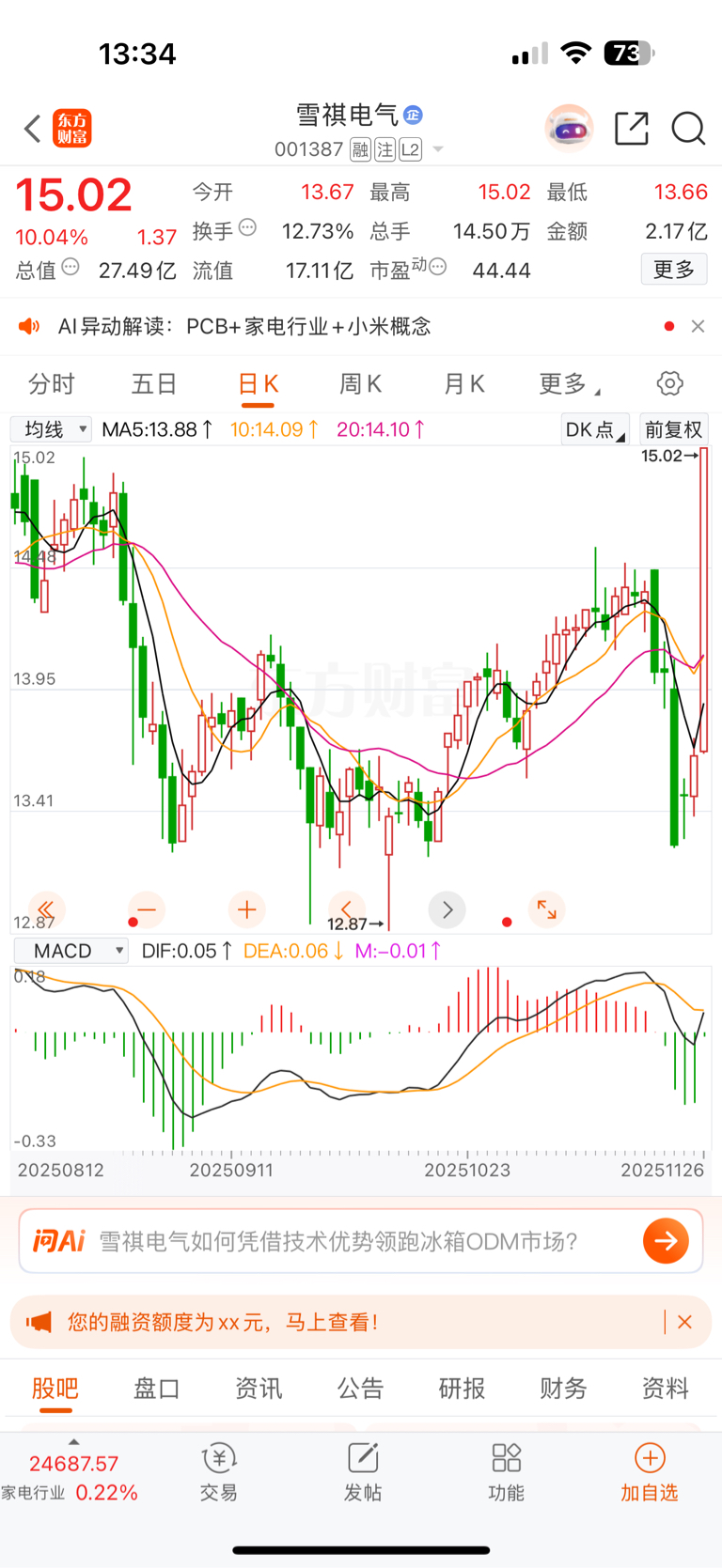Image resolution: width=722 pixels, height=1568 pixels.
Task: Open the search magnifier icon
Action: click(x=688, y=129)
